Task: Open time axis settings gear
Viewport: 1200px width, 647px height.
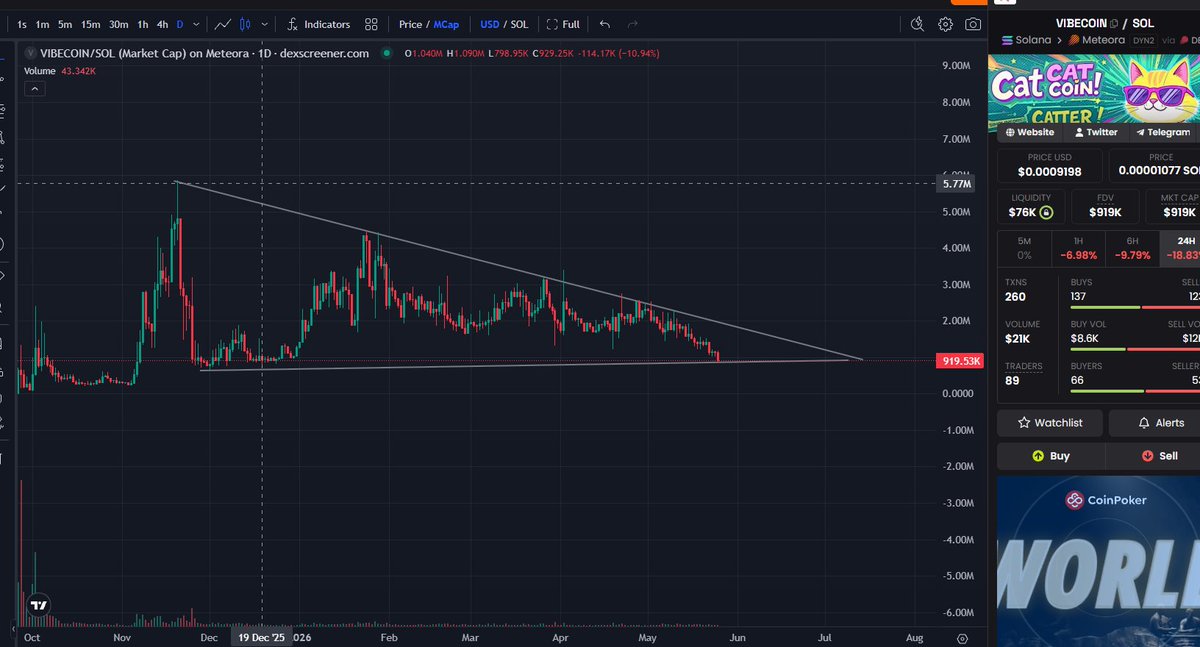Action: tap(962, 637)
